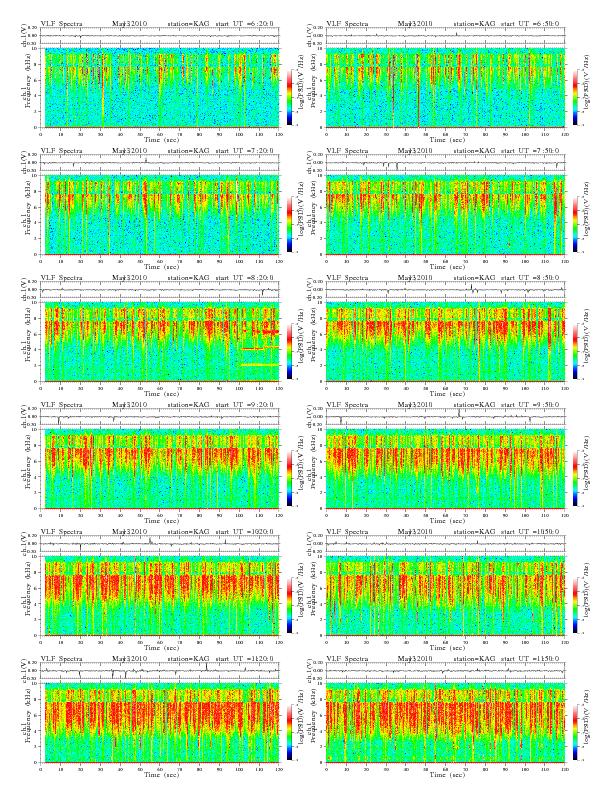The height and width of the screenshot is (792, 612).
Task: Click the spectrogram for start UT 11:20:0
Action: point(160,723)
